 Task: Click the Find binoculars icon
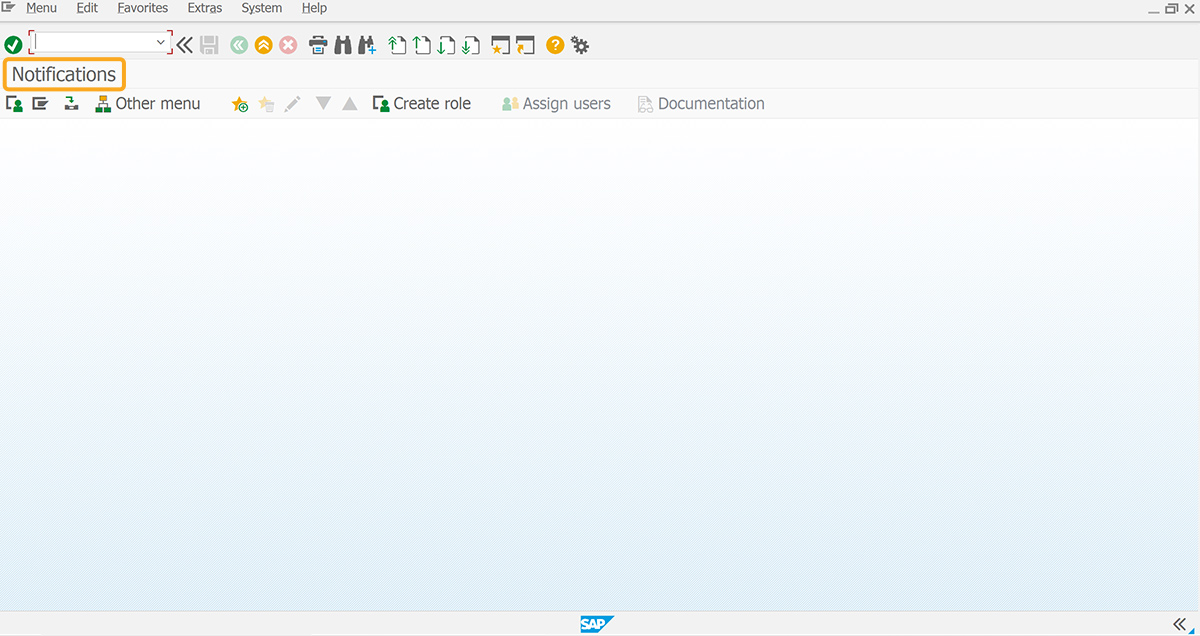[343, 45]
